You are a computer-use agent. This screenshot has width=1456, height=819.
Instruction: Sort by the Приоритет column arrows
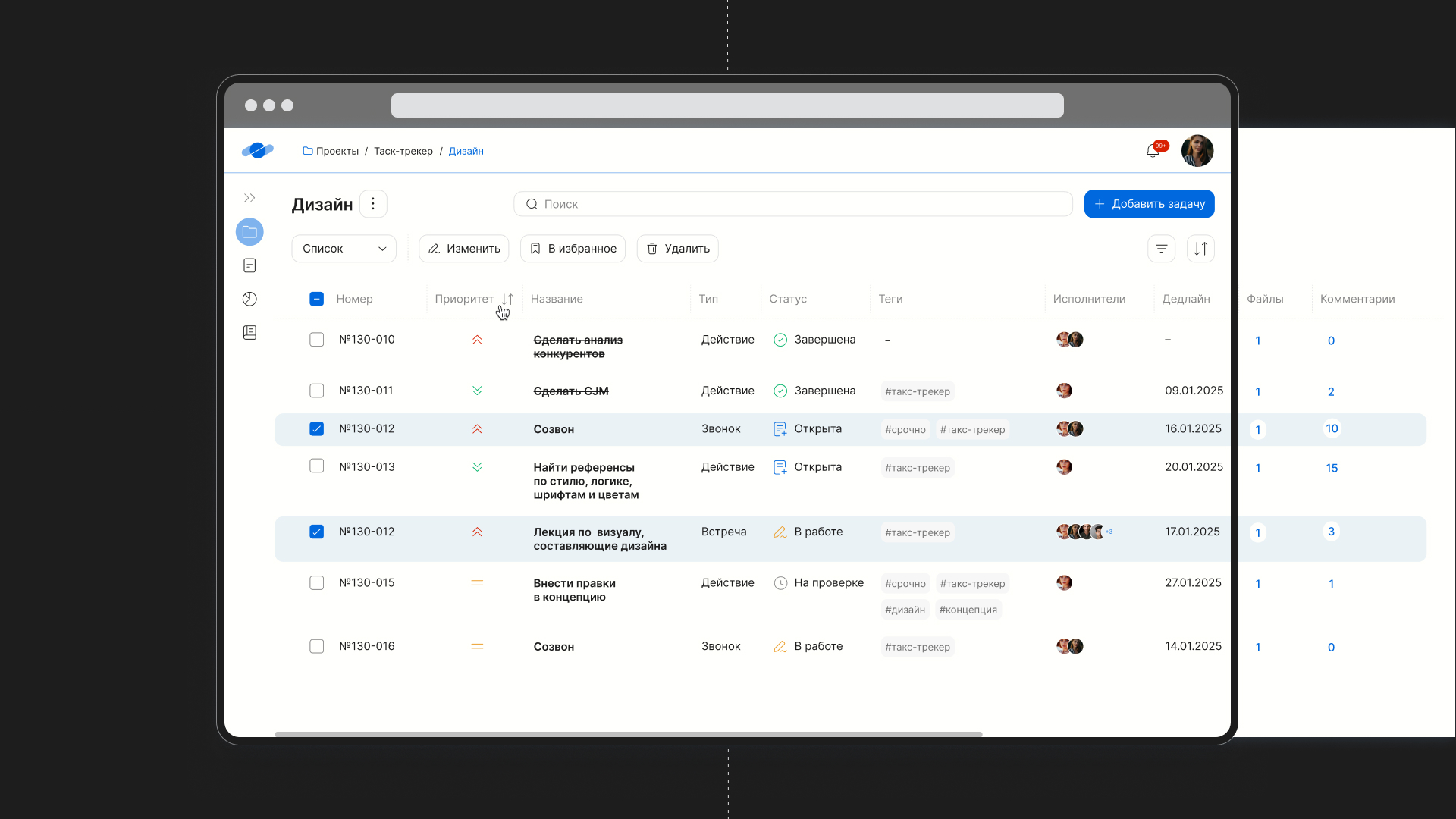pyautogui.click(x=507, y=299)
